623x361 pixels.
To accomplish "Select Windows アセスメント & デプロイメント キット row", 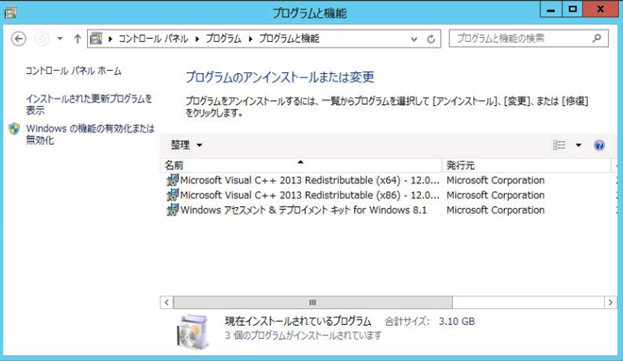I will click(x=388, y=210).
